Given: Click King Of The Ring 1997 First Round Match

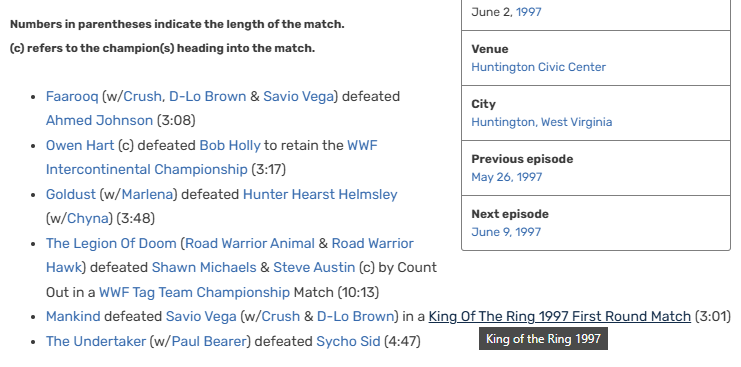Looking at the screenshot, I should (560, 316).
